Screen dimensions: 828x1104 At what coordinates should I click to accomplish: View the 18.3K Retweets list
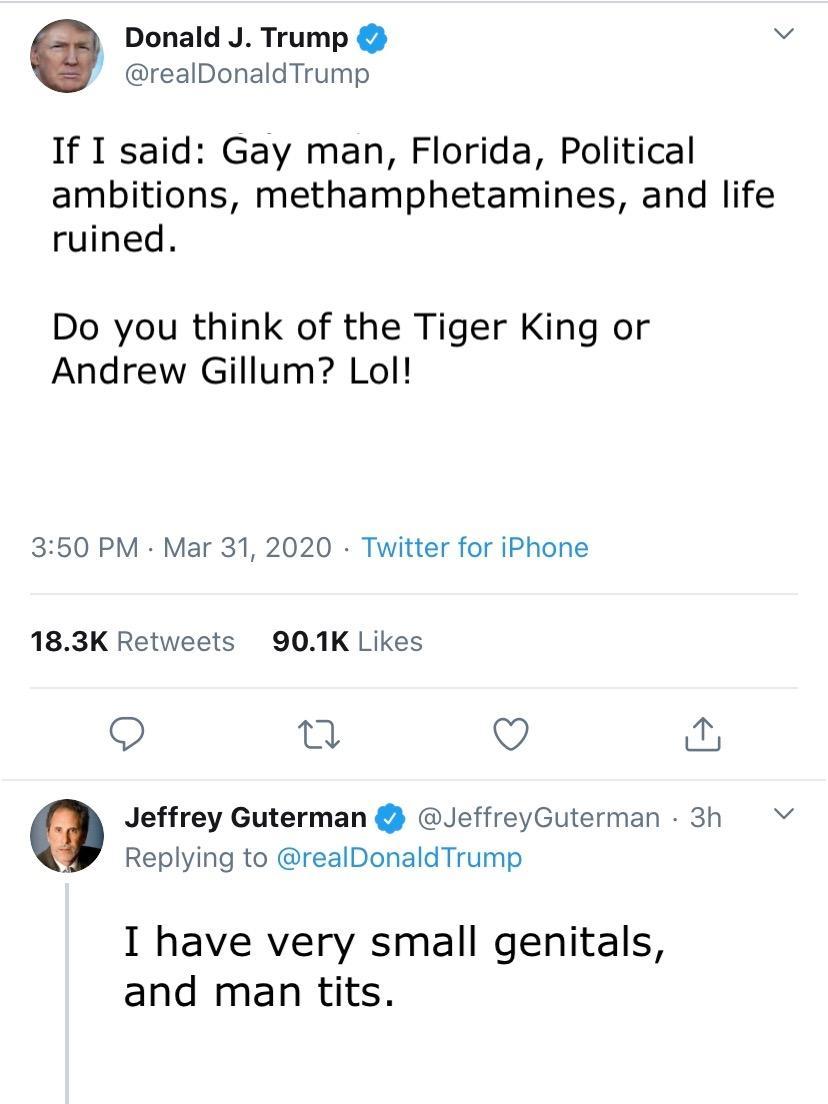(x=132, y=641)
